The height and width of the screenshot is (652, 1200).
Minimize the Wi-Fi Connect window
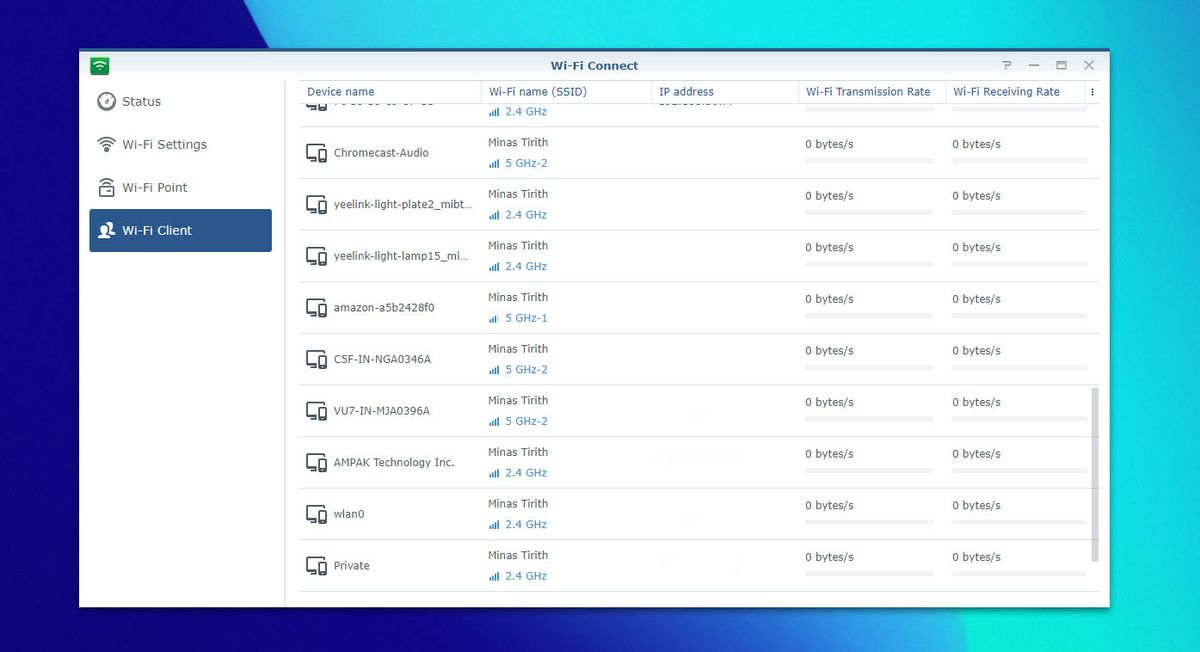pyautogui.click(x=1034, y=66)
